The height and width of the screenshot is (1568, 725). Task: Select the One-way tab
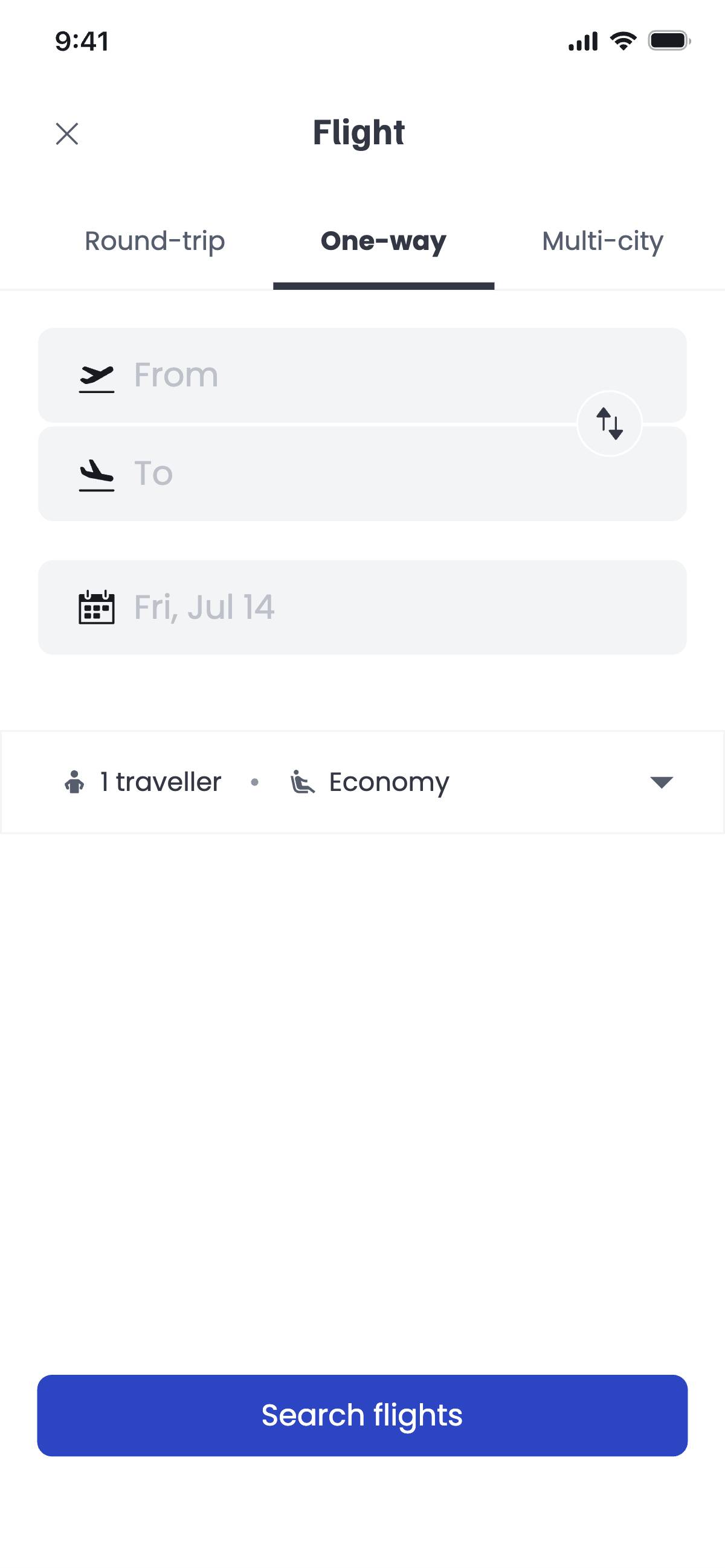coord(383,241)
